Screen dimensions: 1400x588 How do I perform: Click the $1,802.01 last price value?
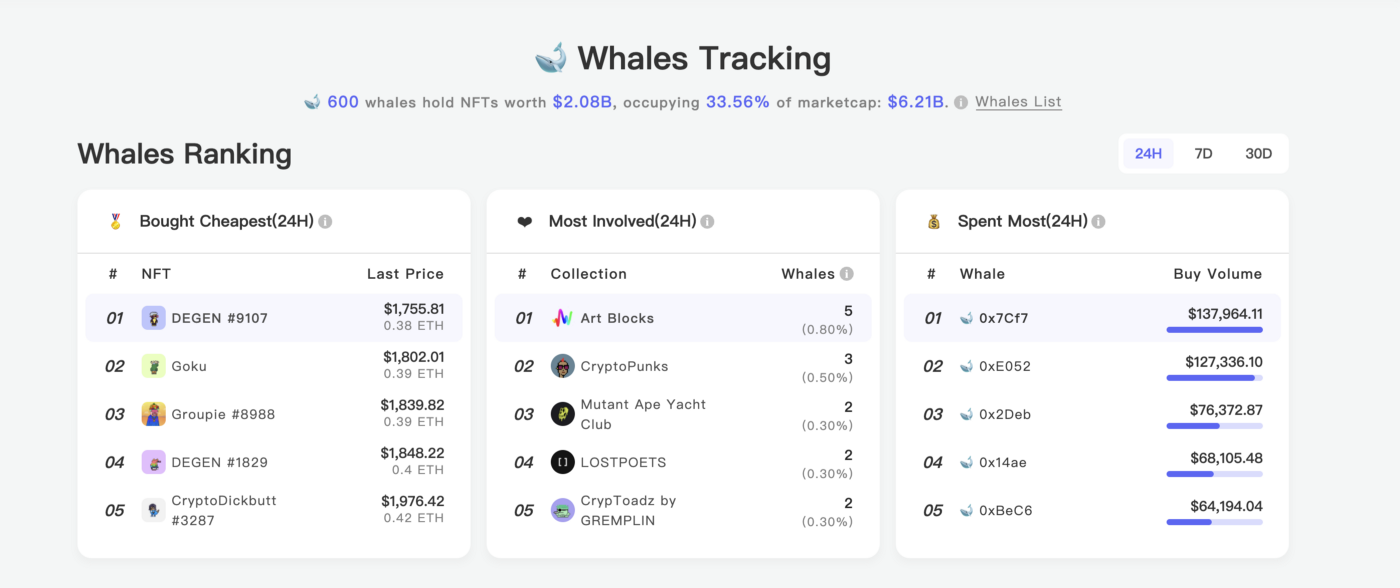click(x=414, y=357)
